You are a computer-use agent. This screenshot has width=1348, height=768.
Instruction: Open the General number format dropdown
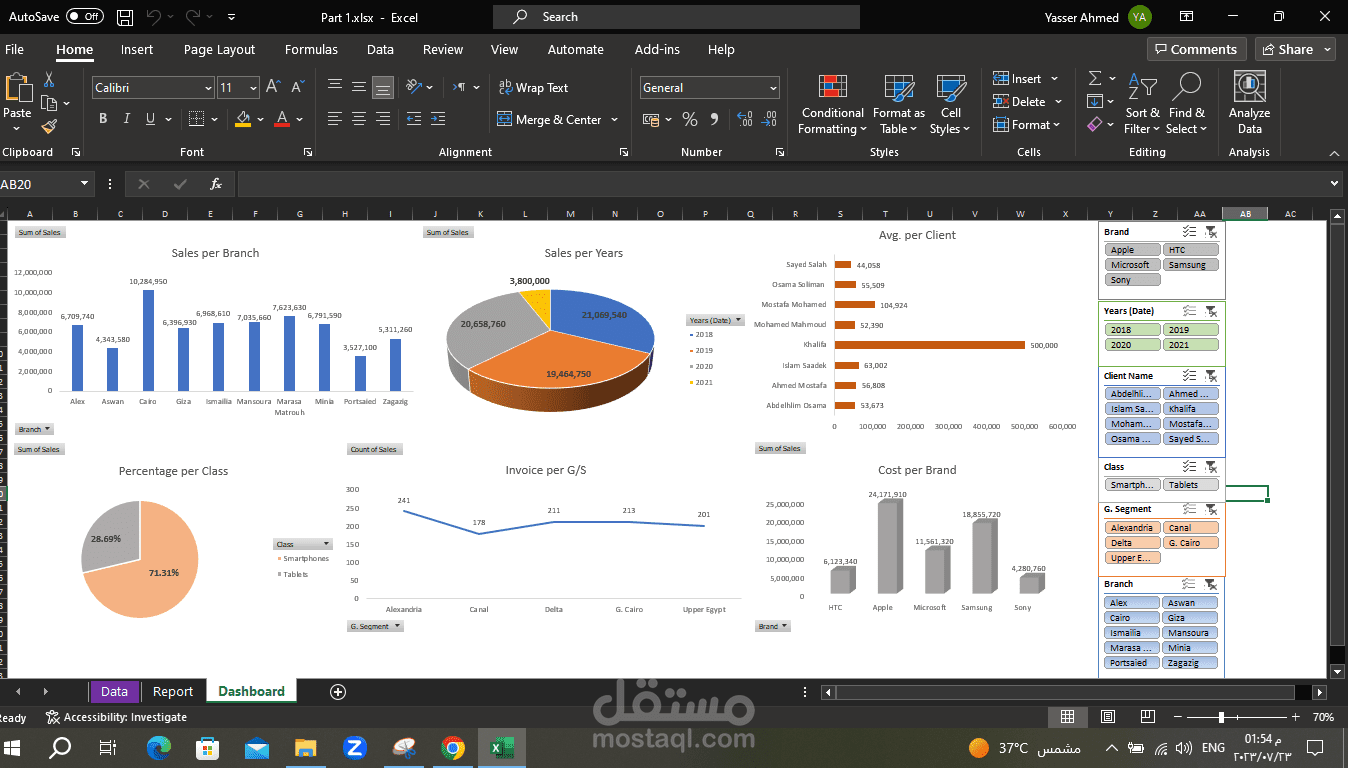pos(773,88)
